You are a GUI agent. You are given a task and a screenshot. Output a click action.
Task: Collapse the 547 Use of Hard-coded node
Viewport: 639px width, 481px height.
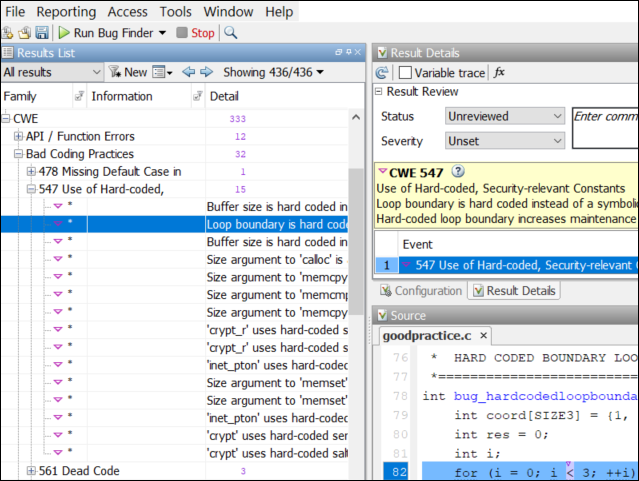pyautogui.click(x=31, y=189)
